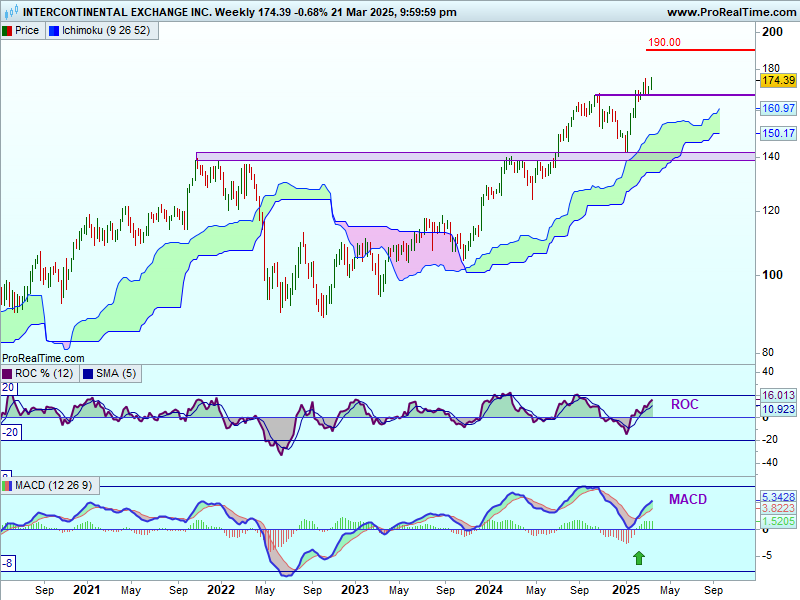Open the MACD (12 26 9) indicator label
The height and width of the screenshot is (600, 800).
click(x=53, y=486)
